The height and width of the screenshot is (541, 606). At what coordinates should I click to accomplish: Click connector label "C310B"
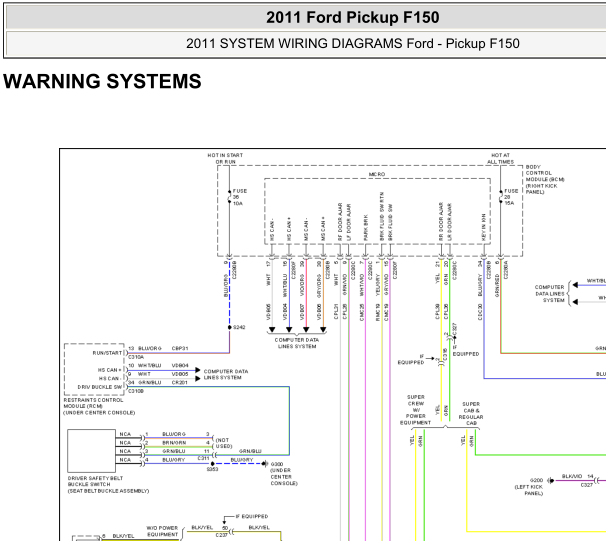tap(136, 391)
